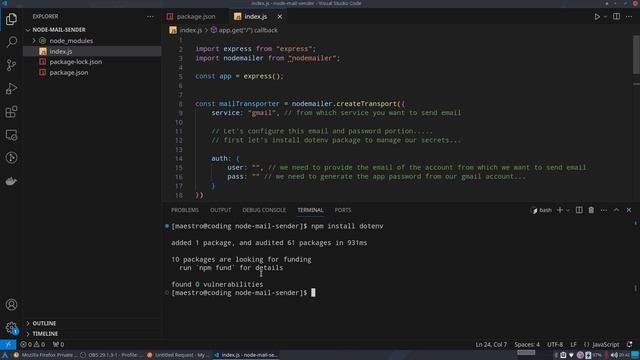The image size is (640, 360).
Task: Switch to Mozilla Firefox in taskbar
Action: (x=45, y=355)
